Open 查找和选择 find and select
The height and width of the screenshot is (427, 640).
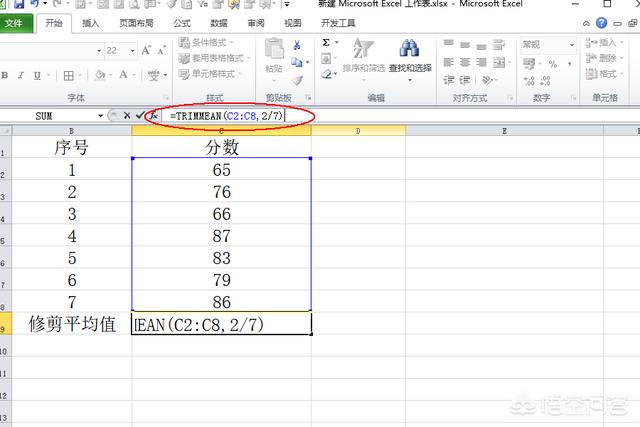click(x=410, y=58)
